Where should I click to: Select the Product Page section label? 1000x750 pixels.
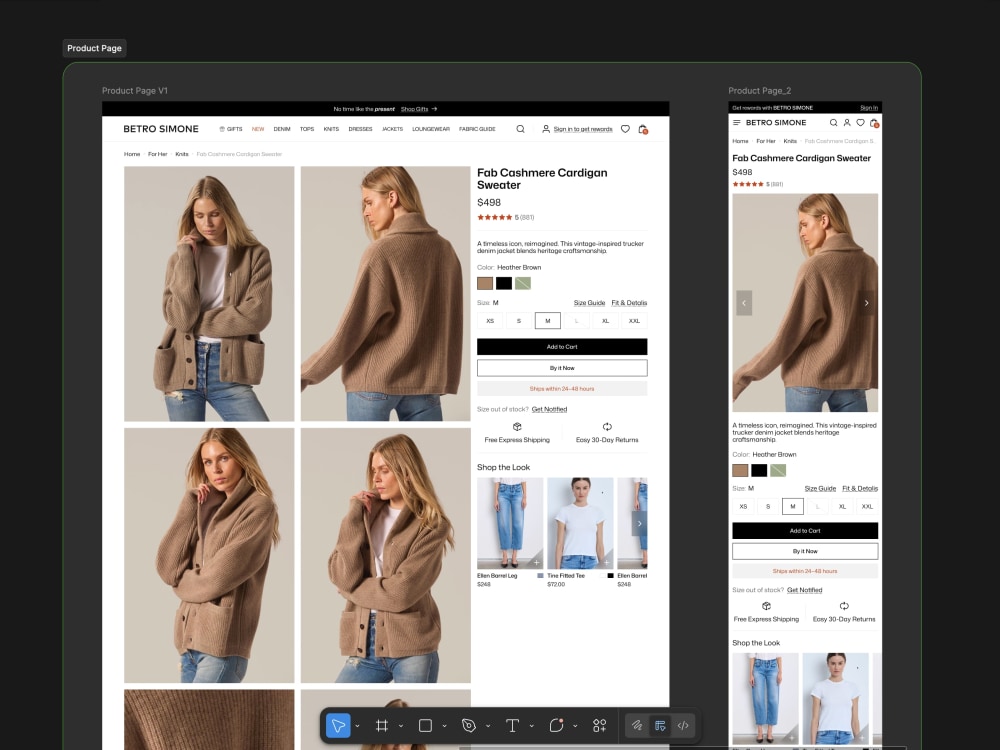[94, 48]
